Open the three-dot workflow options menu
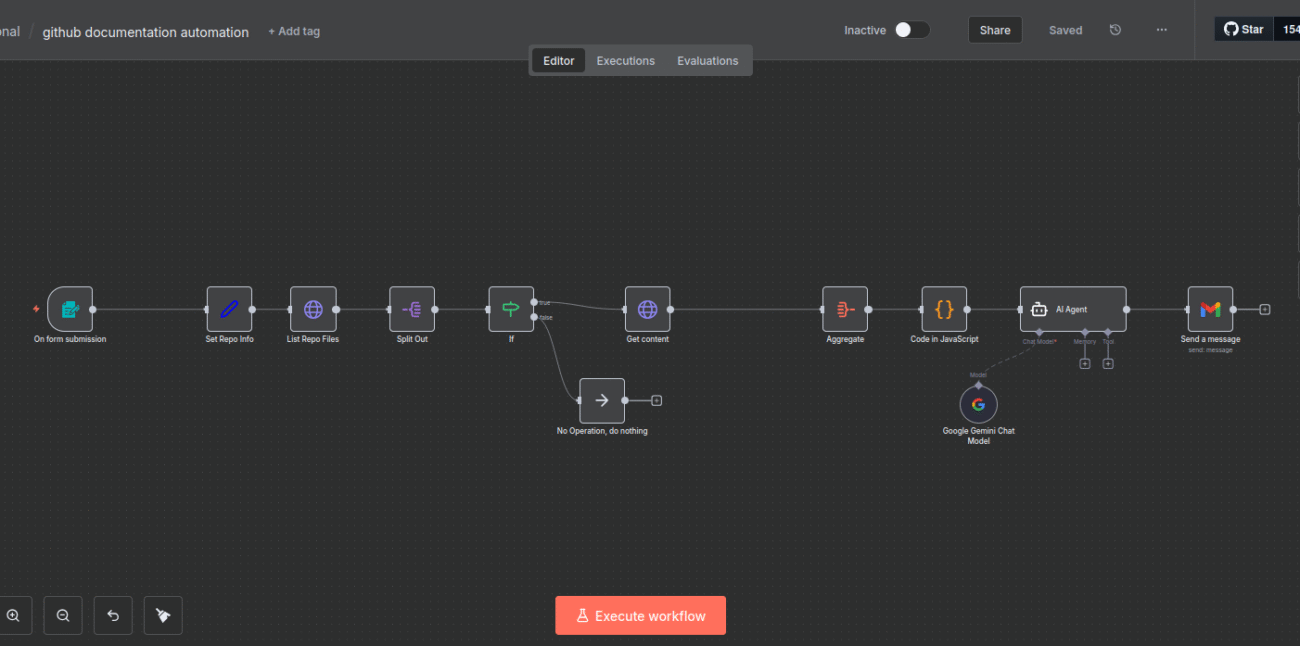The width and height of the screenshot is (1300, 646). pos(1161,30)
